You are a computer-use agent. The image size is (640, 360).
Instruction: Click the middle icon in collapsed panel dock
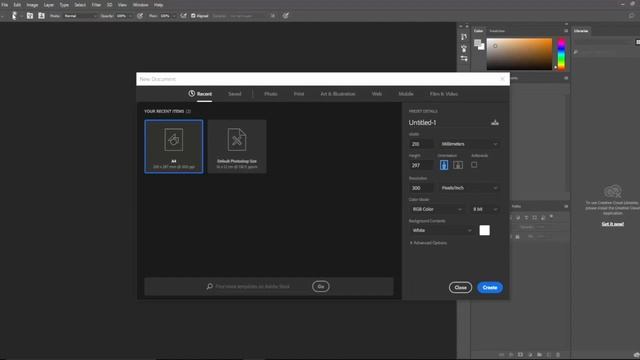pos(464,48)
